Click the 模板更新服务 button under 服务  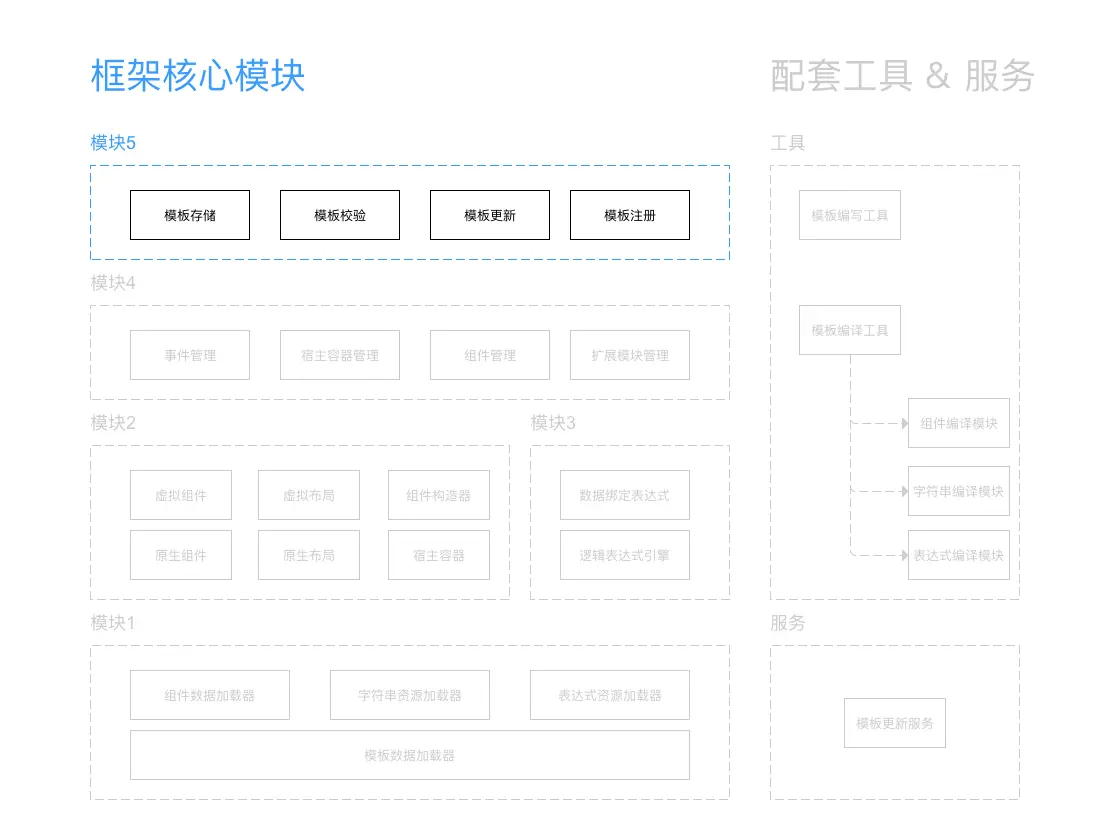[x=894, y=723]
